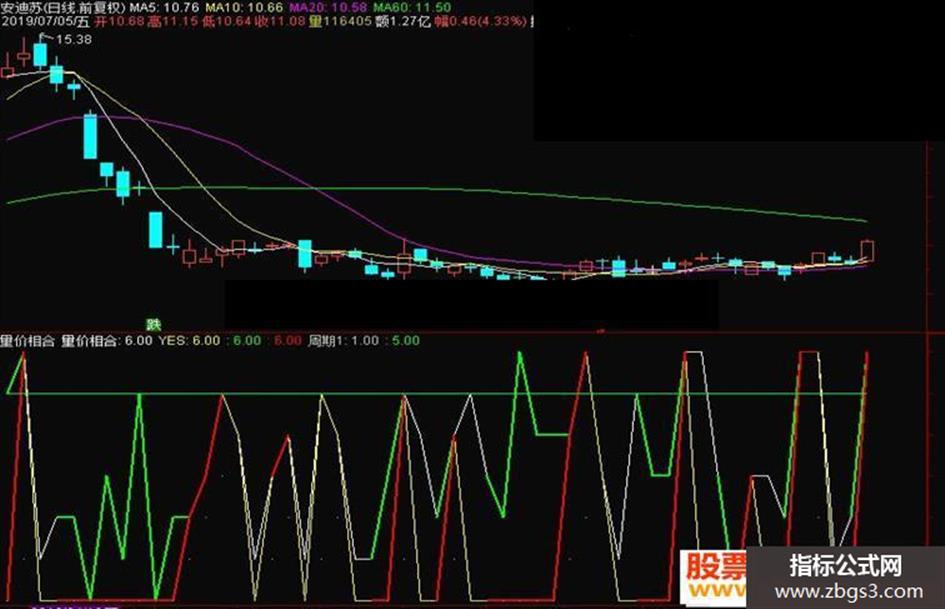Click the 周期1: 1.00 value

(x=344, y=341)
